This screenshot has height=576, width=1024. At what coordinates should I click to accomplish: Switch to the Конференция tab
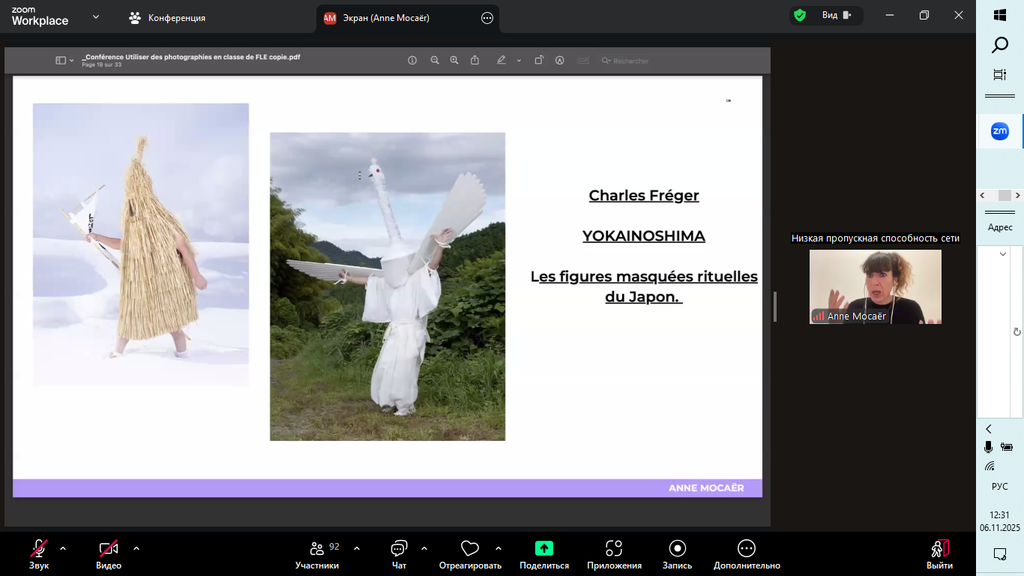pyautogui.click(x=167, y=18)
